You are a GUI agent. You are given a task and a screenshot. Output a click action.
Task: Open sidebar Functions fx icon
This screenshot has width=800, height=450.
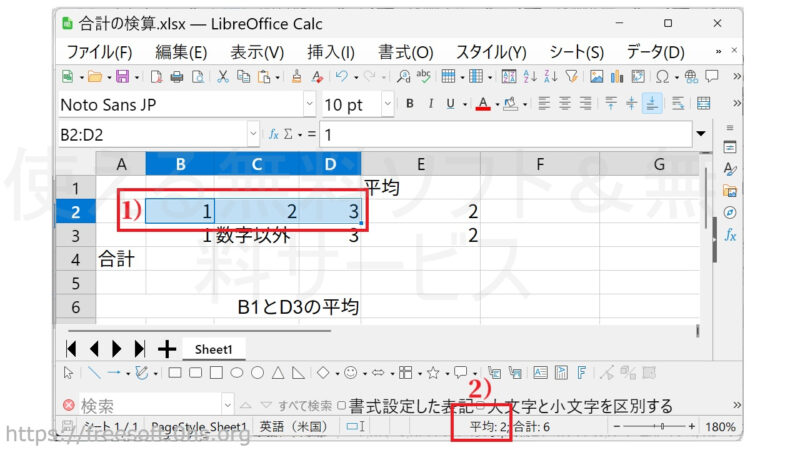tap(730, 235)
